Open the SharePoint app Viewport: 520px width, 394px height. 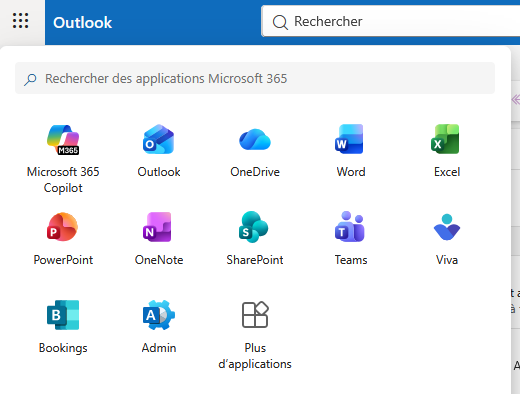click(255, 238)
